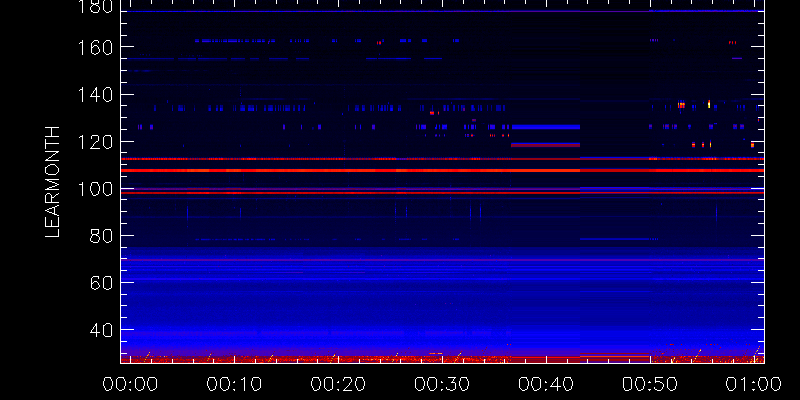Viewport: 800px width, 400px height.
Task: Click the 120 frequency axis label
Action: pyautogui.click(x=95, y=142)
